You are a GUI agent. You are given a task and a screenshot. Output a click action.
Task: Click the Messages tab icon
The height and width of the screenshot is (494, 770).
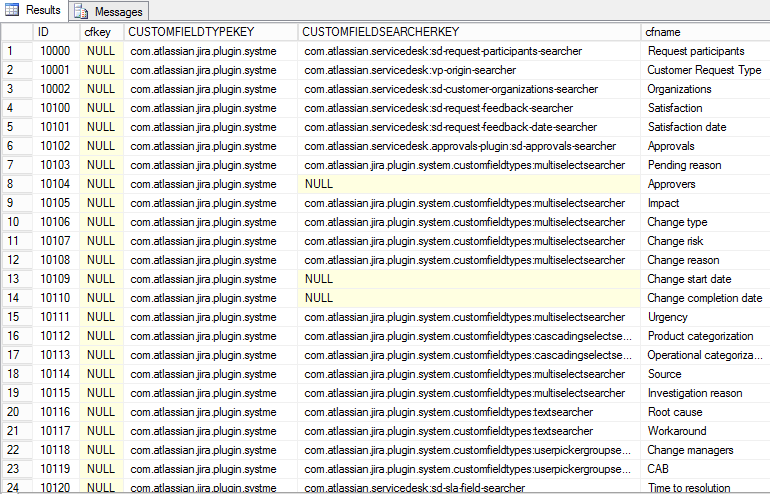pyautogui.click(x=81, y=11)
